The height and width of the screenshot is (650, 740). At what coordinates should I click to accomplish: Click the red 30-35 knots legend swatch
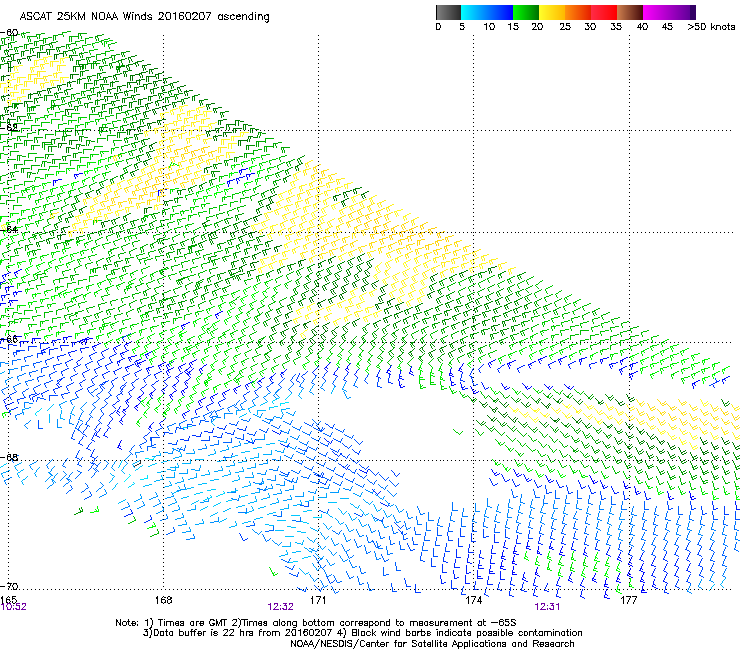coord(604,12)
